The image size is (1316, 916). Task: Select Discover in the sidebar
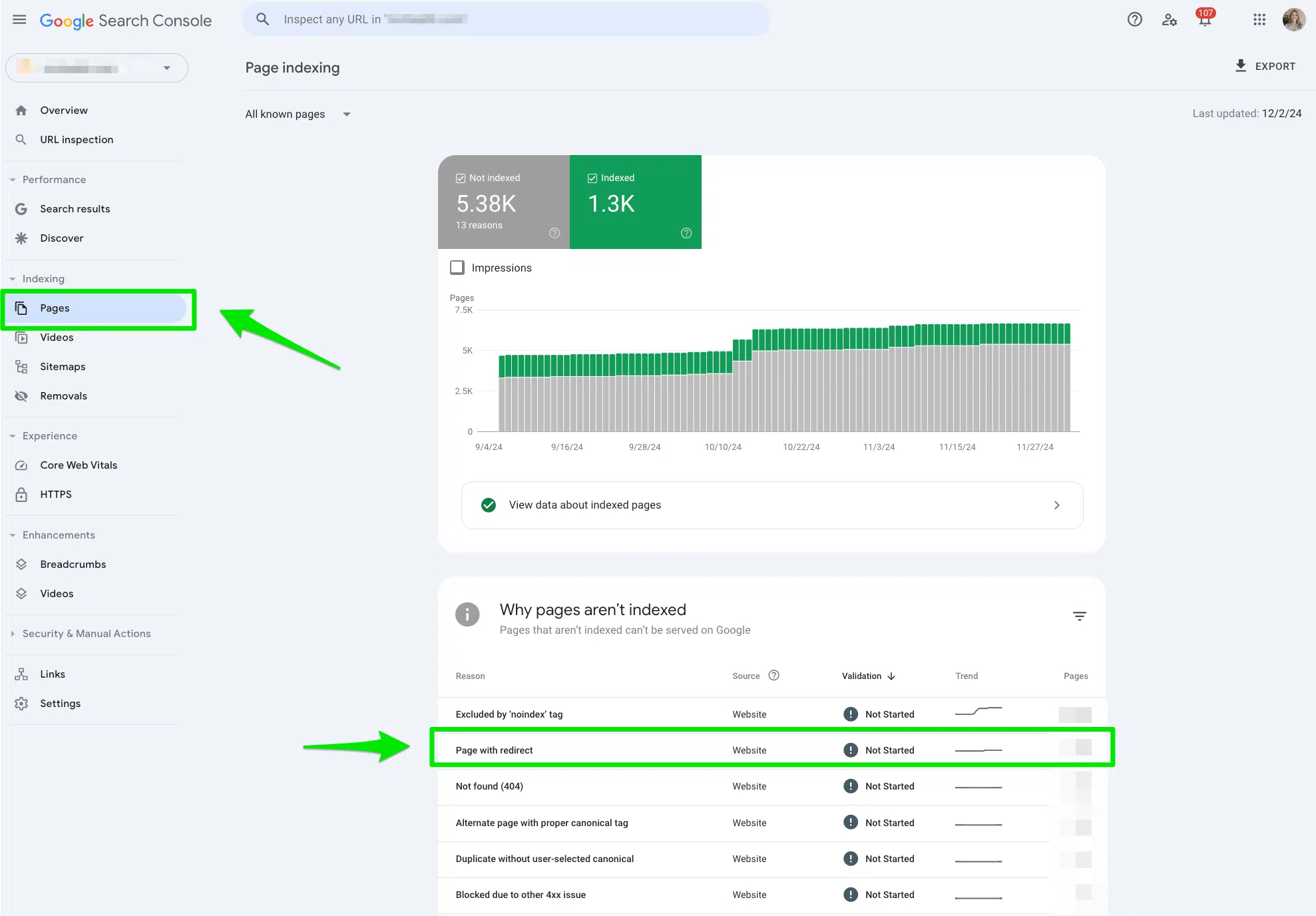coord(61,238)
